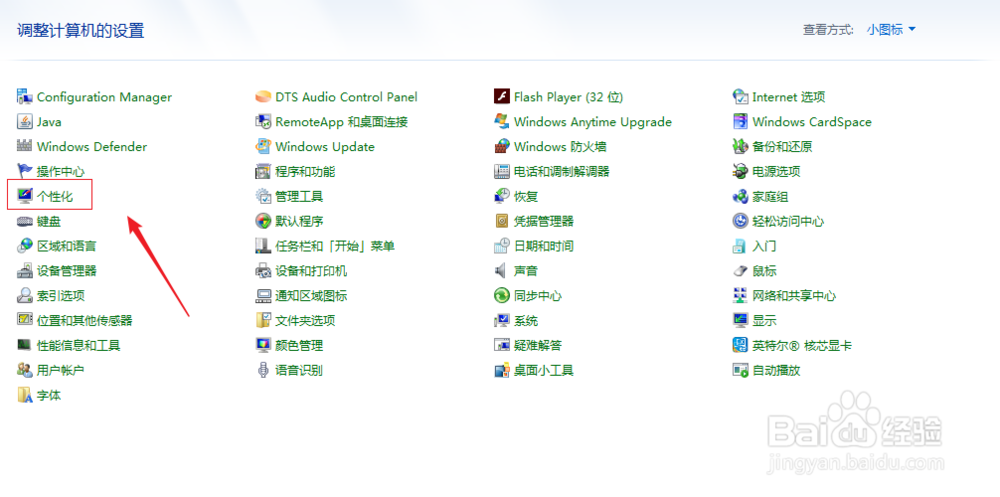Click the 区域和语言 globe icon
The width and height of the screenshot is (1000, 497).
click(25, 246)
